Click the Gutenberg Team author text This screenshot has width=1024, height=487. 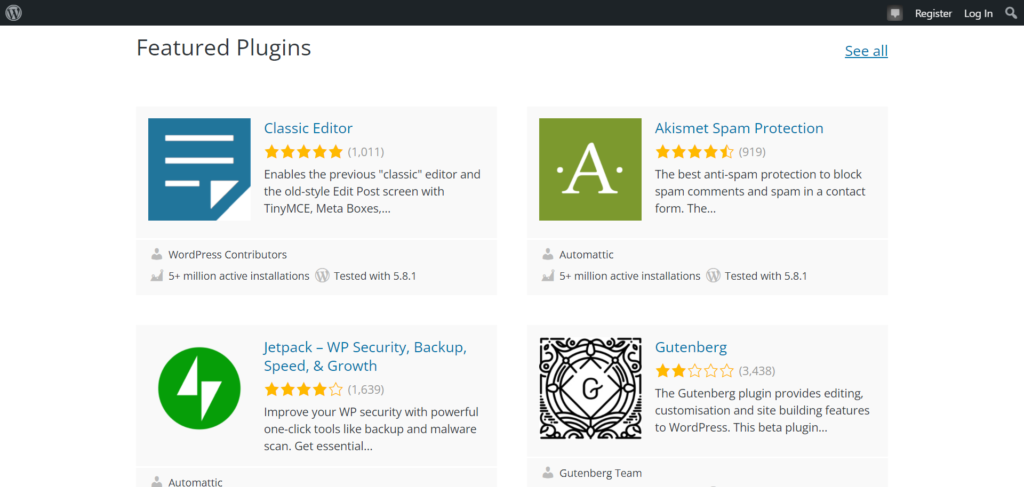click(x=601, y=473)
